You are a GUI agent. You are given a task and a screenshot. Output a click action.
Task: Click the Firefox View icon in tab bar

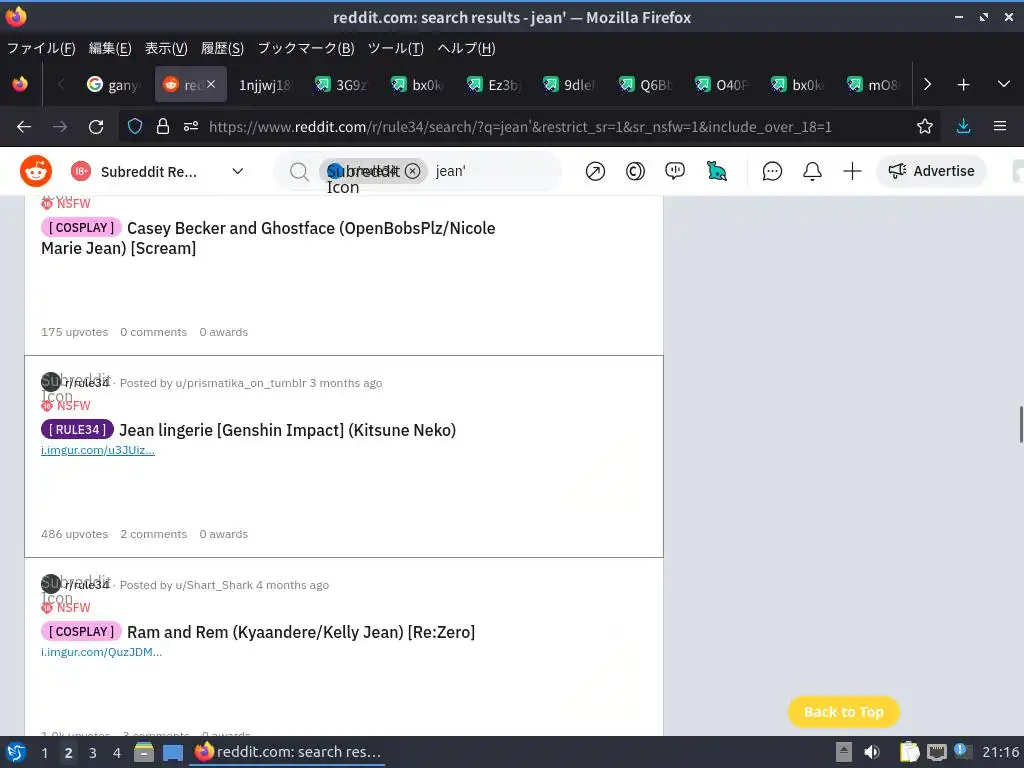(20, 84)
